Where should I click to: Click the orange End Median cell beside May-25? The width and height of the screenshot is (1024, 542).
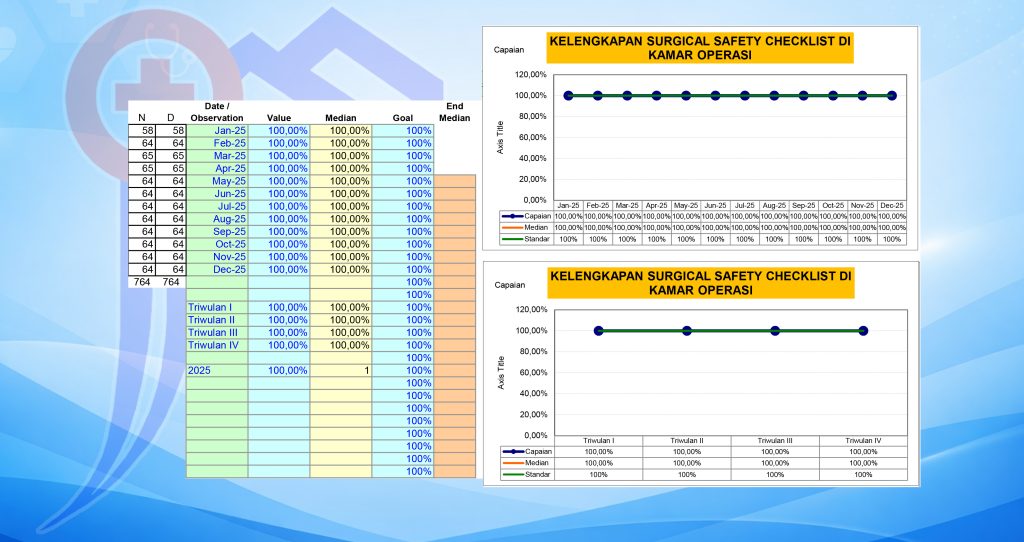coord(454,181)
